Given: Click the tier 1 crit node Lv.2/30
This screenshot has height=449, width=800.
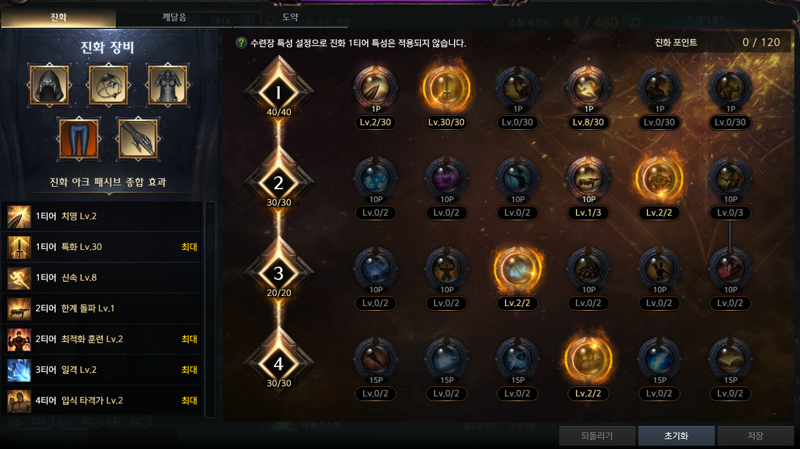Looking at the screenshot, I should (x=376, y=88).
